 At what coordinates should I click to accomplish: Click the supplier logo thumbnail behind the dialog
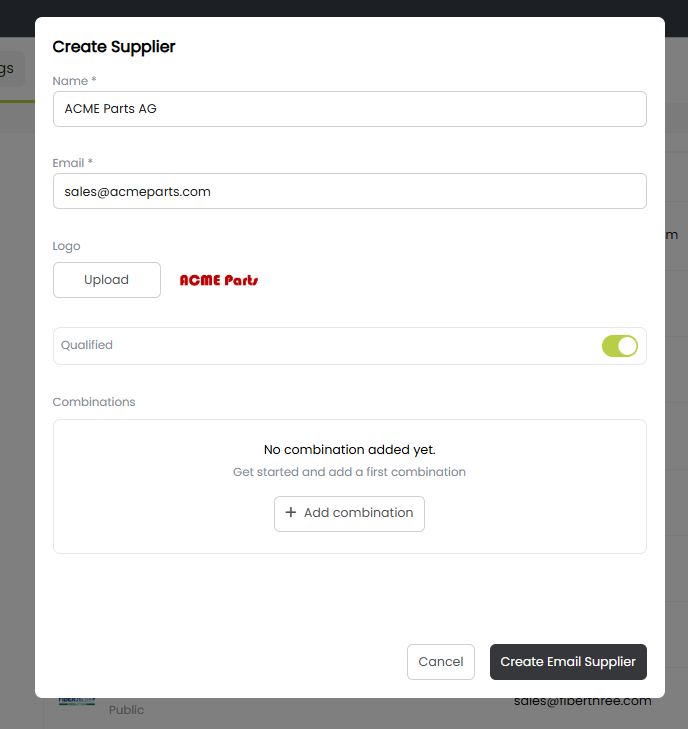pos(76,702)
